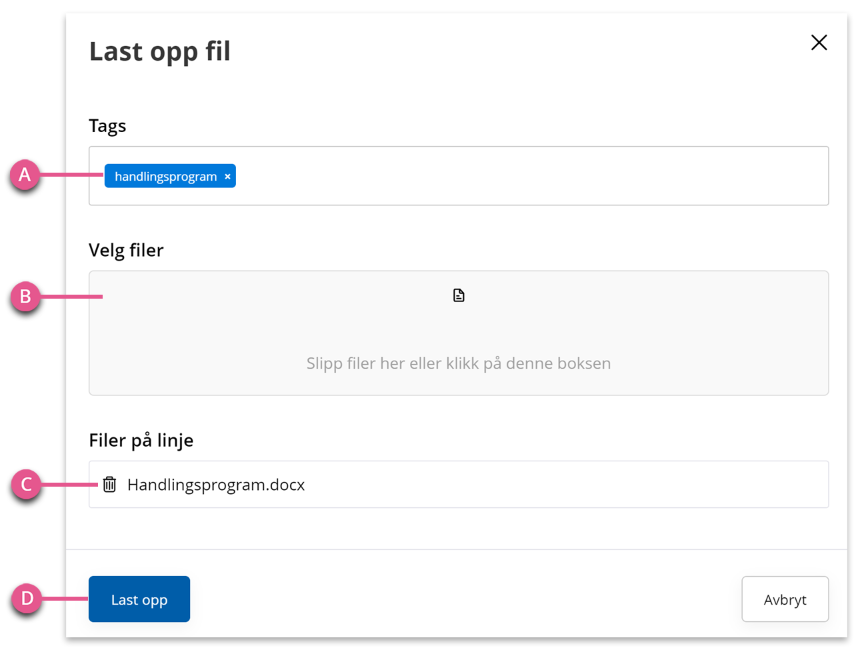Delete Handlingsprogram.docx using the trash icon
This screenshot has width=861, height=663.
pos(109,484)
